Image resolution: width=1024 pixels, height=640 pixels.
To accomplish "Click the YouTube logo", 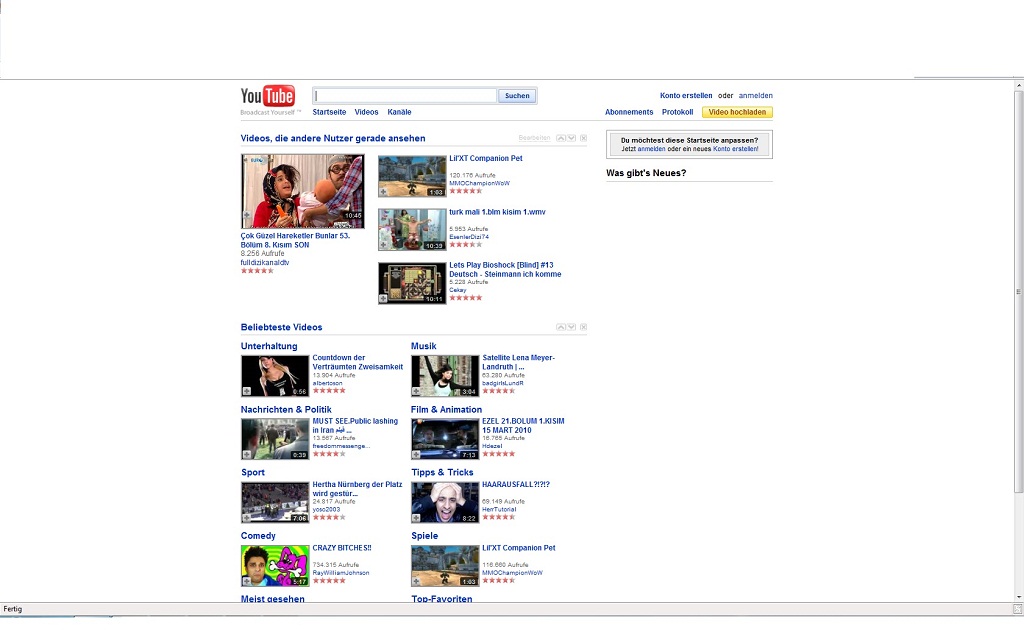I will [x=267, y=96].
